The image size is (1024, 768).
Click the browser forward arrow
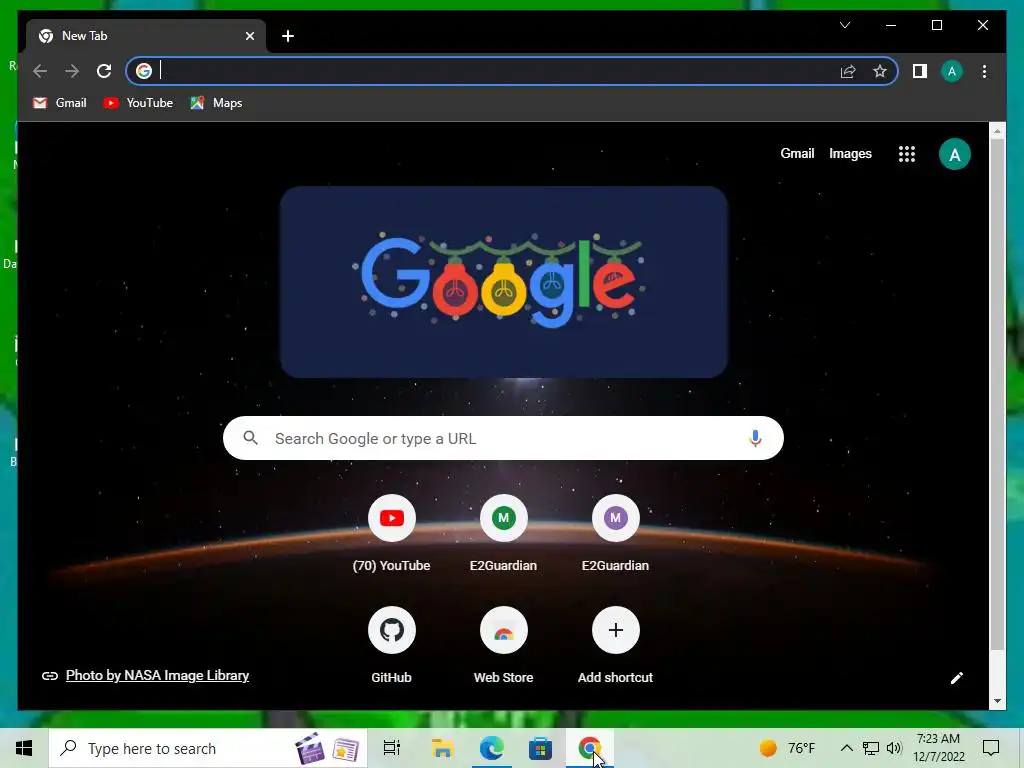pos(72,71)
